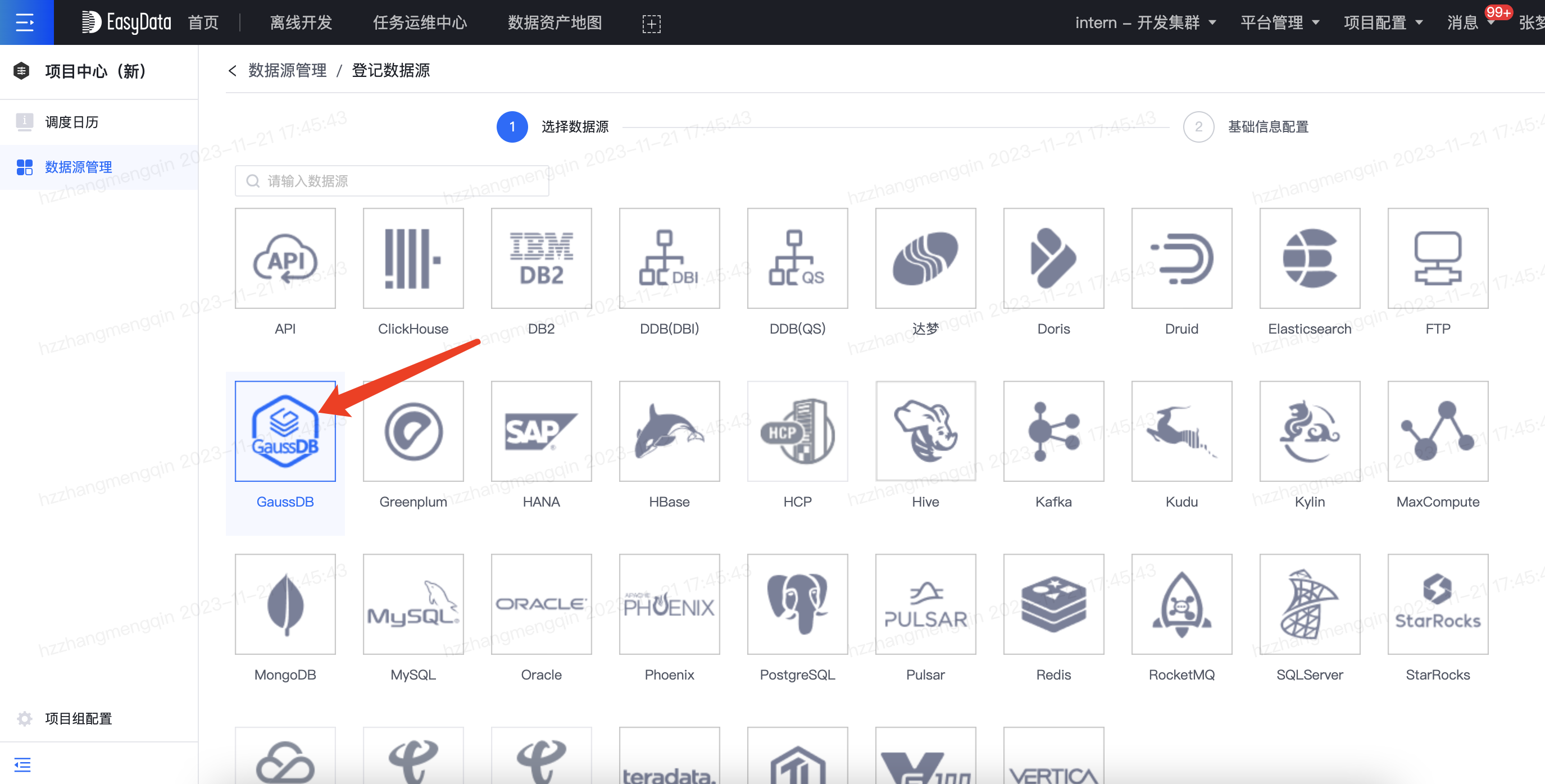
Task: Select the FTP data source
Action: 1438,258
